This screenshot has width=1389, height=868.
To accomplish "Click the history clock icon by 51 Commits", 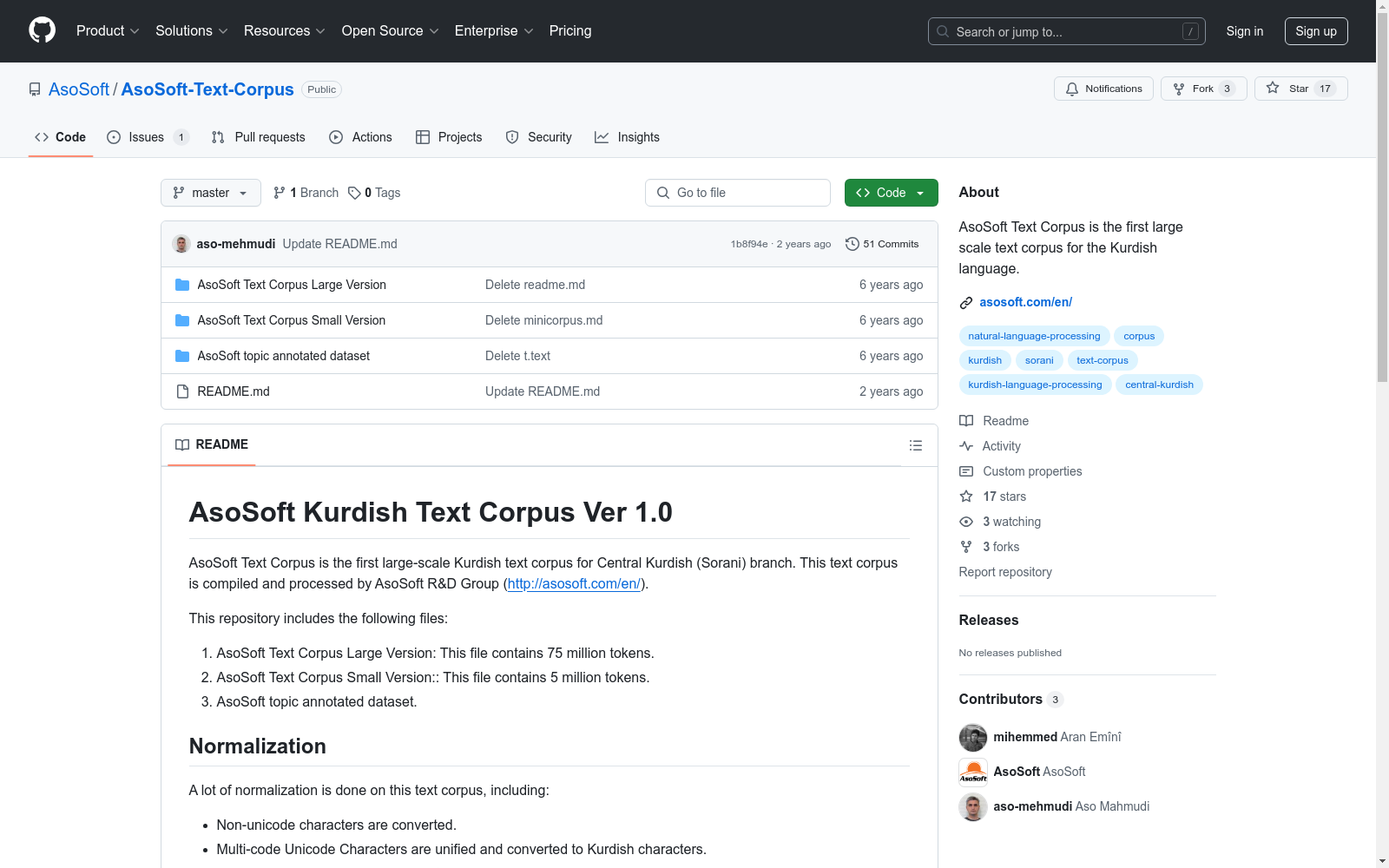I will pos(852,244).
